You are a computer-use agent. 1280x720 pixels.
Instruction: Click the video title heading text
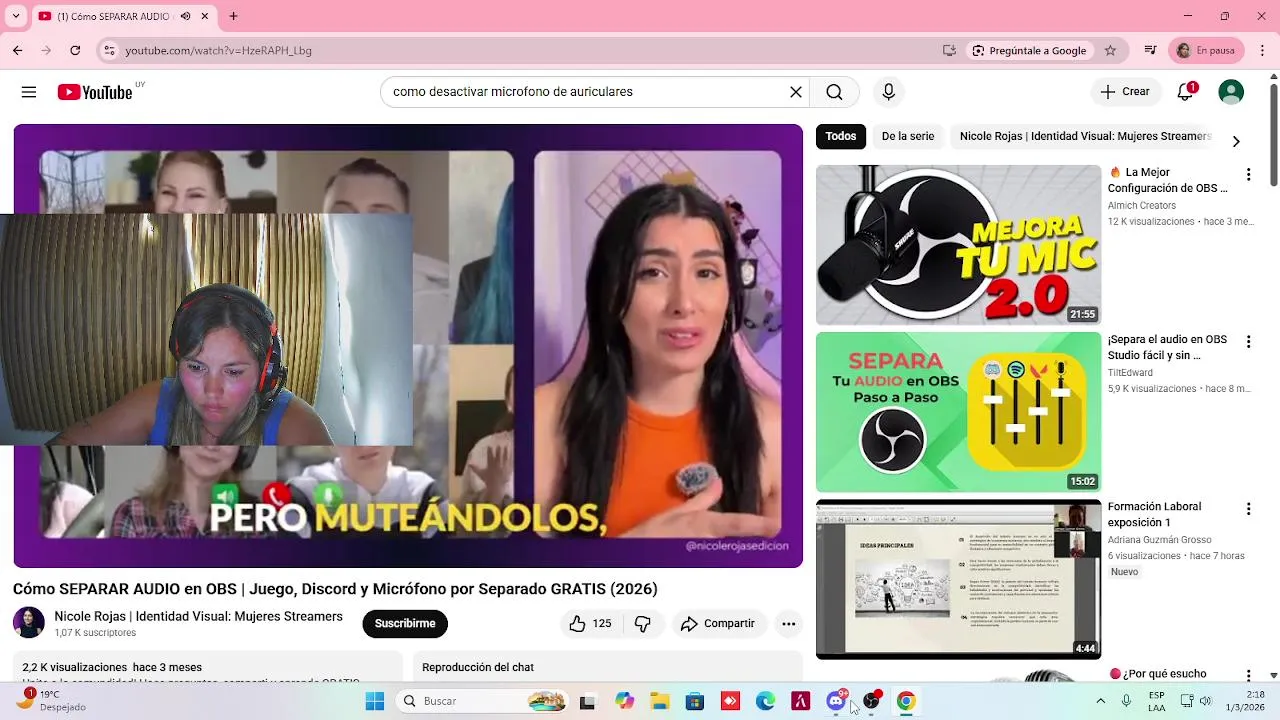coord(335,589)
